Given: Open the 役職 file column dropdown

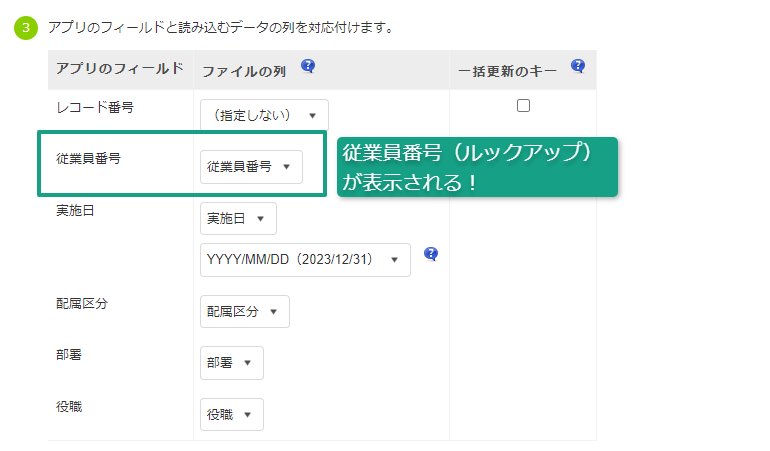Looking at the screenshot, I should pos(232,415).
